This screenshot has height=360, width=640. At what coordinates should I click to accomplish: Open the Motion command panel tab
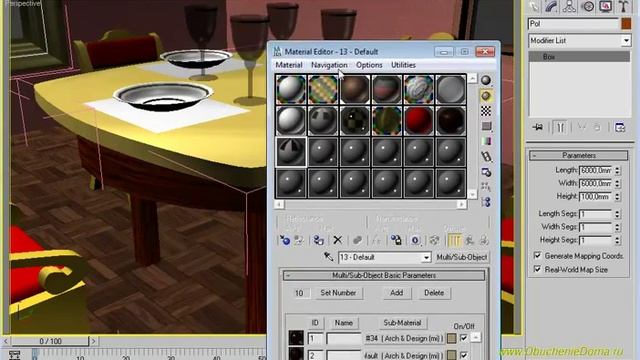coord(587,6)
